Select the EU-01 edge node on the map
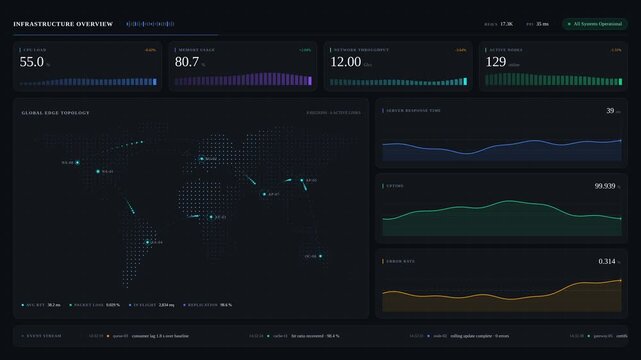This screenshot has height=360, width=641. 202,159
